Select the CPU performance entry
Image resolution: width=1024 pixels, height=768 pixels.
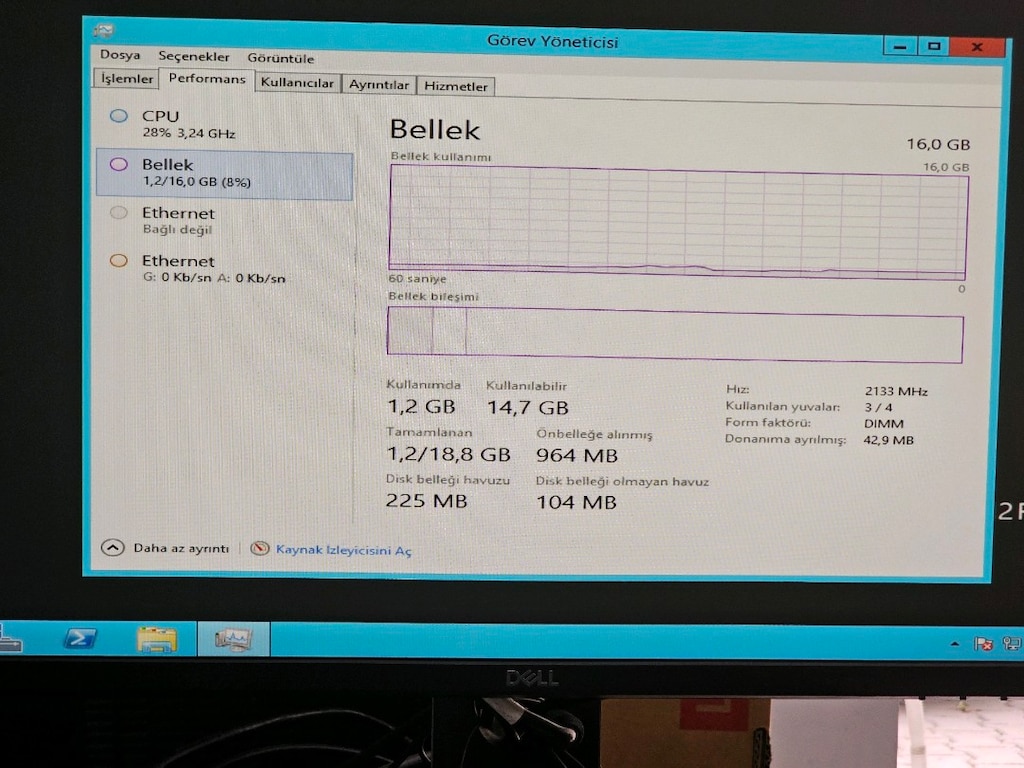click(224, 124)
